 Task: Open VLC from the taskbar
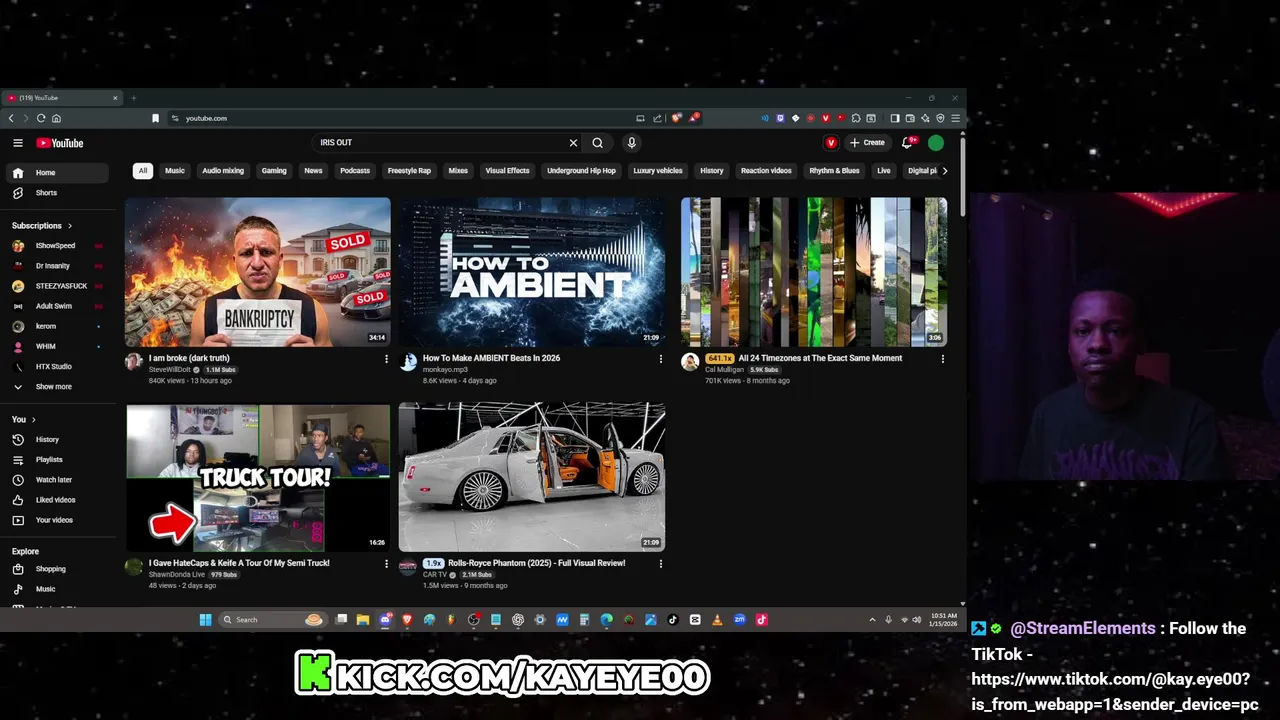click(x=717, y=620)
